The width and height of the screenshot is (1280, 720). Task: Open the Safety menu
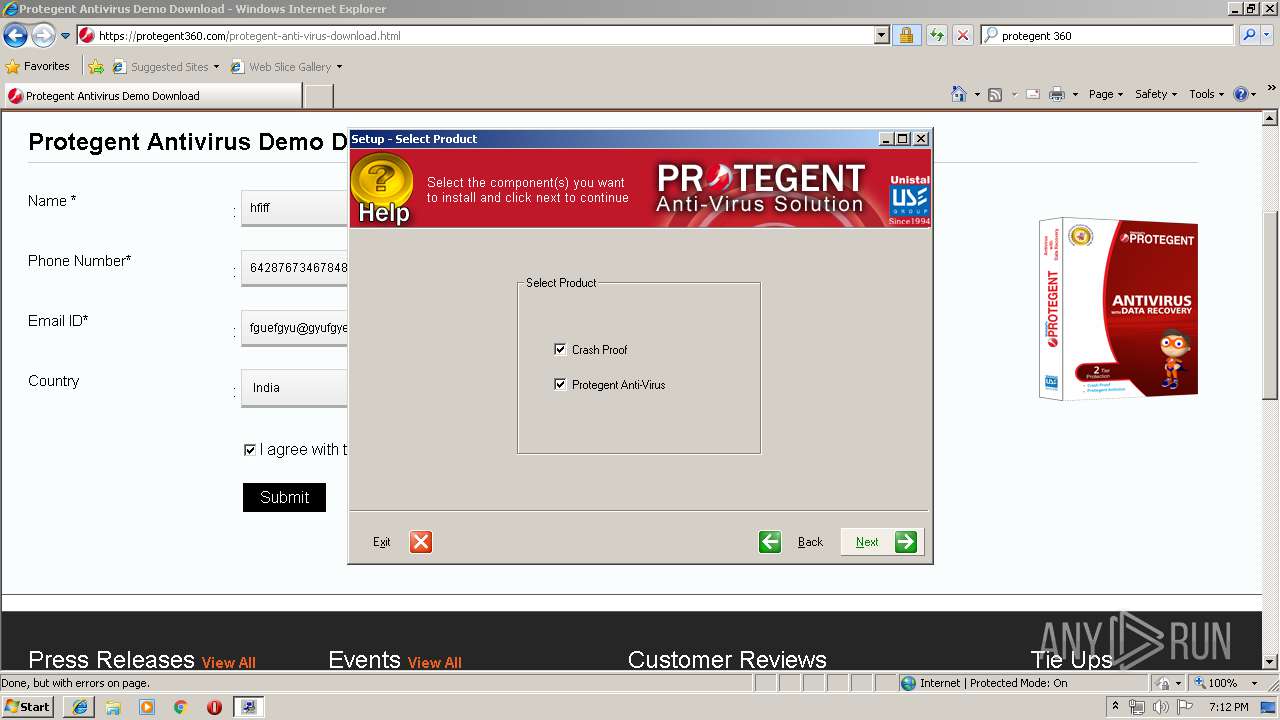1156,94
